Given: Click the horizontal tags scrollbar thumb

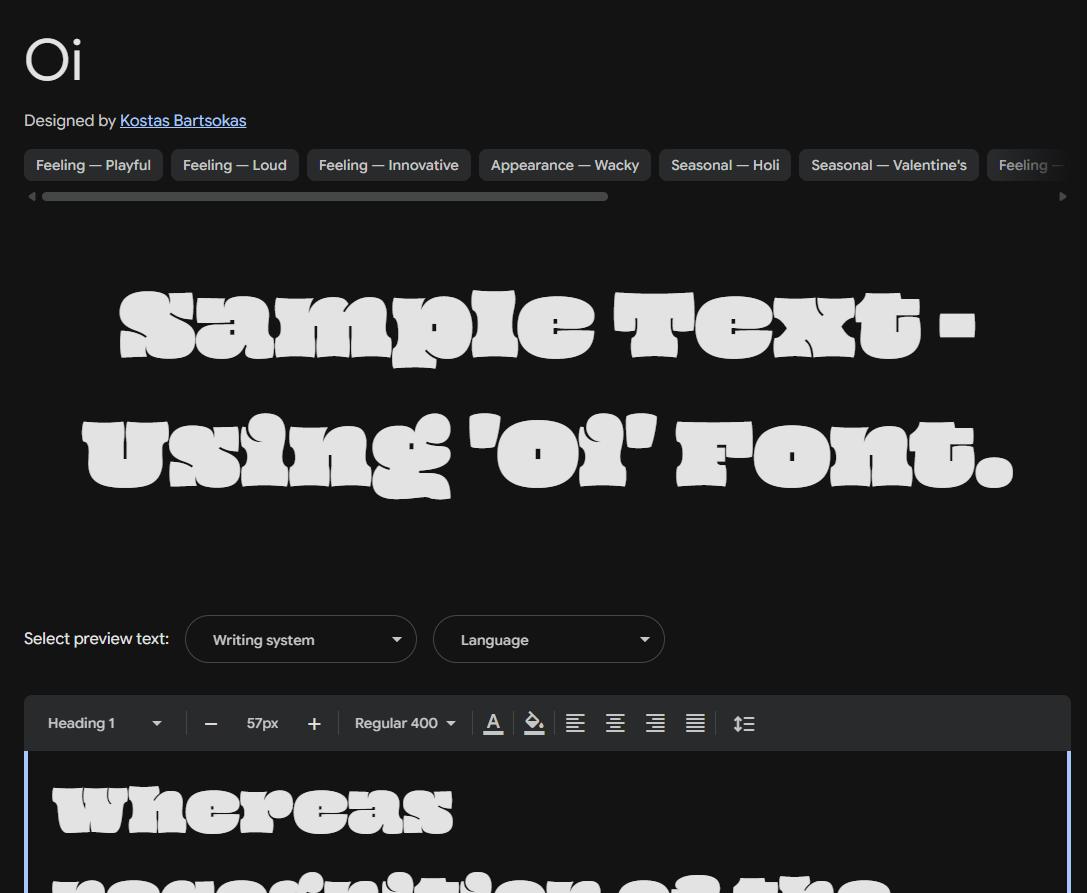Looking at the screenshot, I should pyautogui.click(x=325, y=197).
